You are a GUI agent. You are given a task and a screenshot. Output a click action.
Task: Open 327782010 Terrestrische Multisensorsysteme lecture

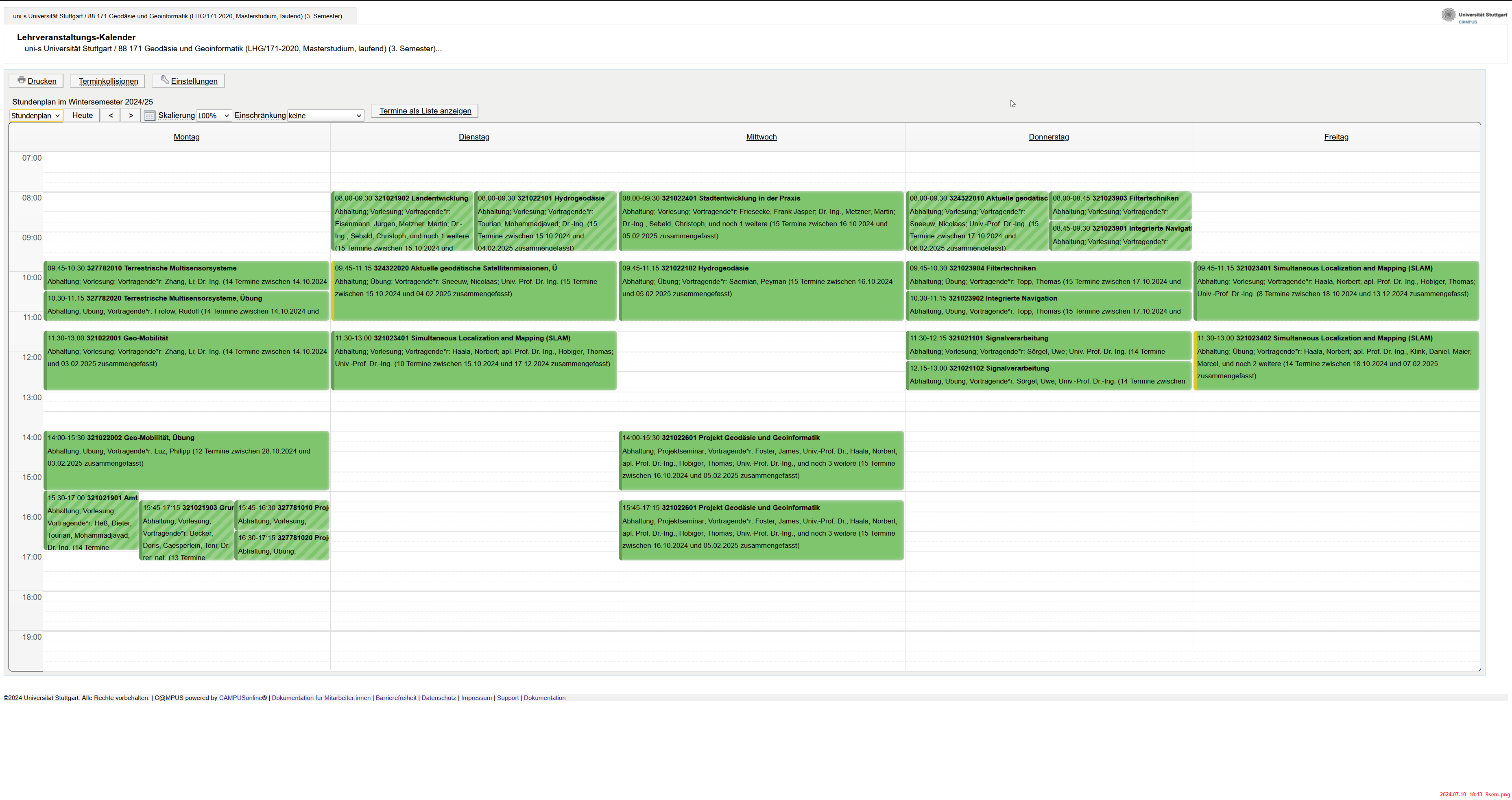[187, 275]
